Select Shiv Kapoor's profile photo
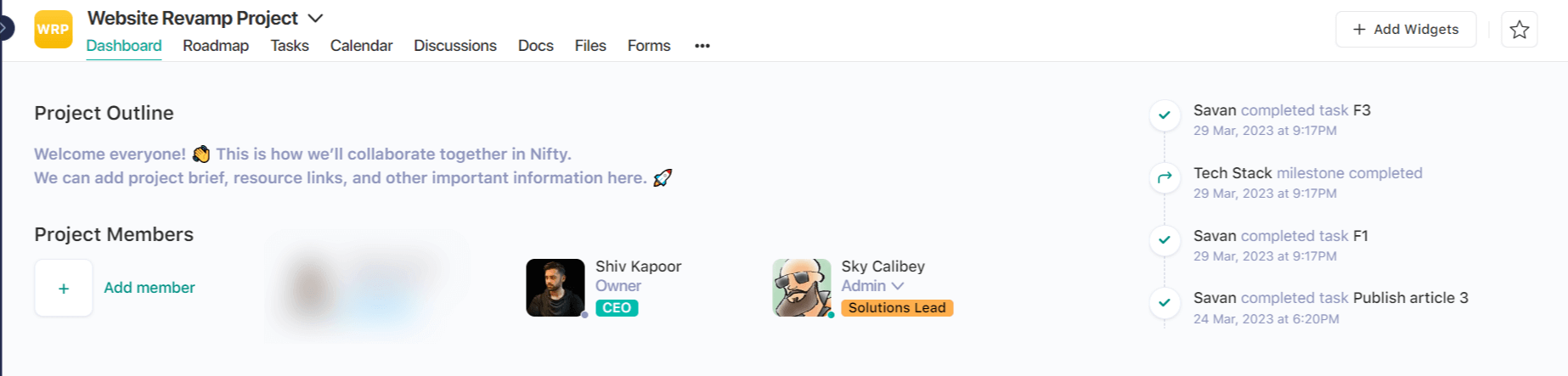1568x376 pixels. coord(556,288)
